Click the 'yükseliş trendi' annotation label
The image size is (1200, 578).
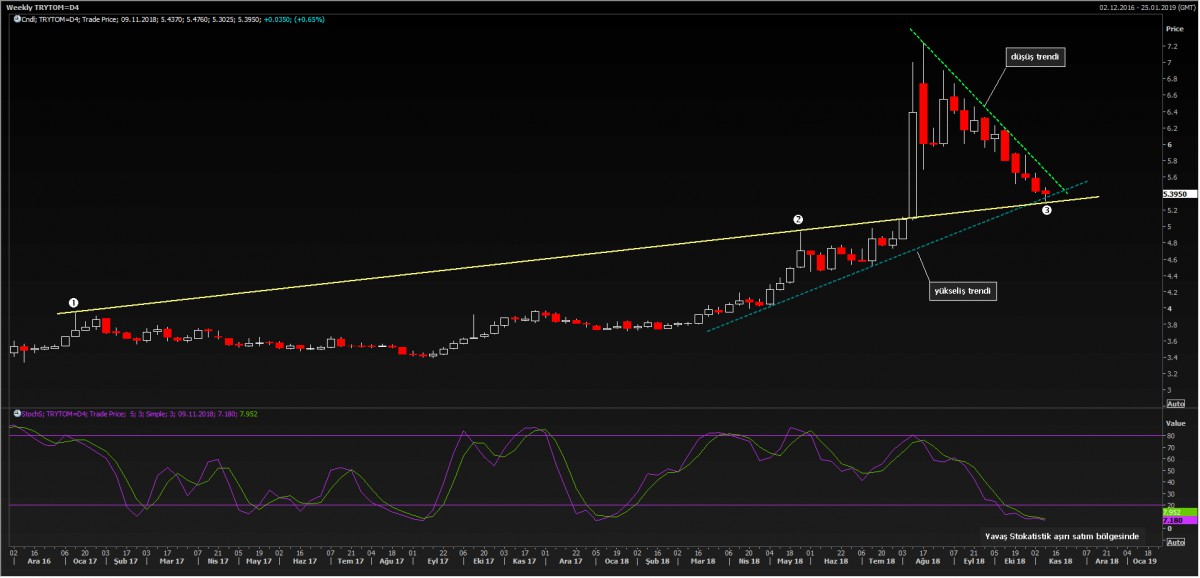(x=960, y=291)
